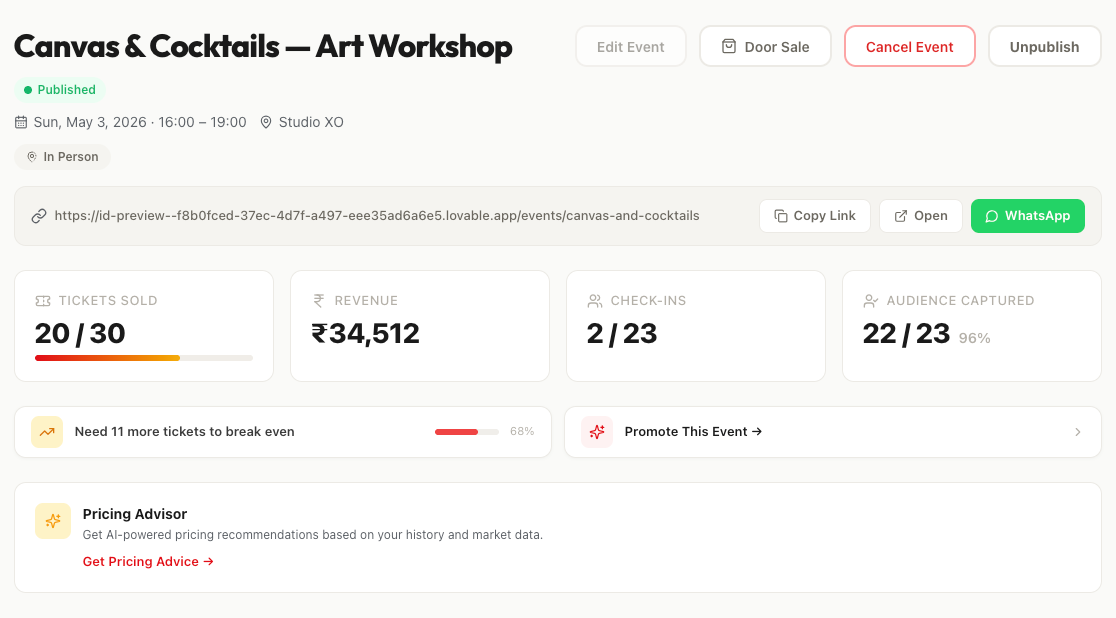
Task: Click the calendar icon beside the event date
Action: pos(21,122)
